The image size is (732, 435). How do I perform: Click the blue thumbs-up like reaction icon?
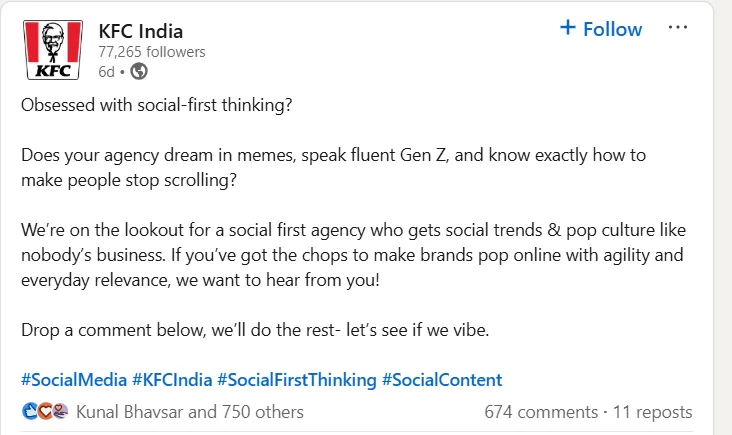(30, 411)
